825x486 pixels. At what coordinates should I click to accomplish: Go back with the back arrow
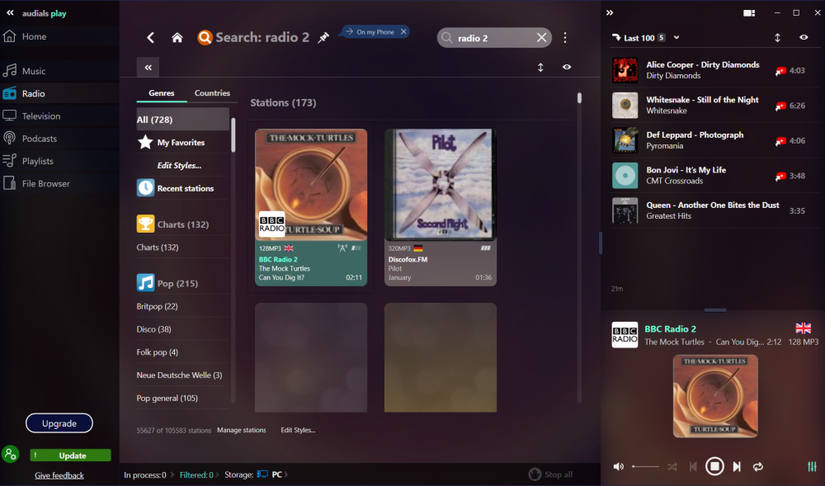tap(150, 37)
